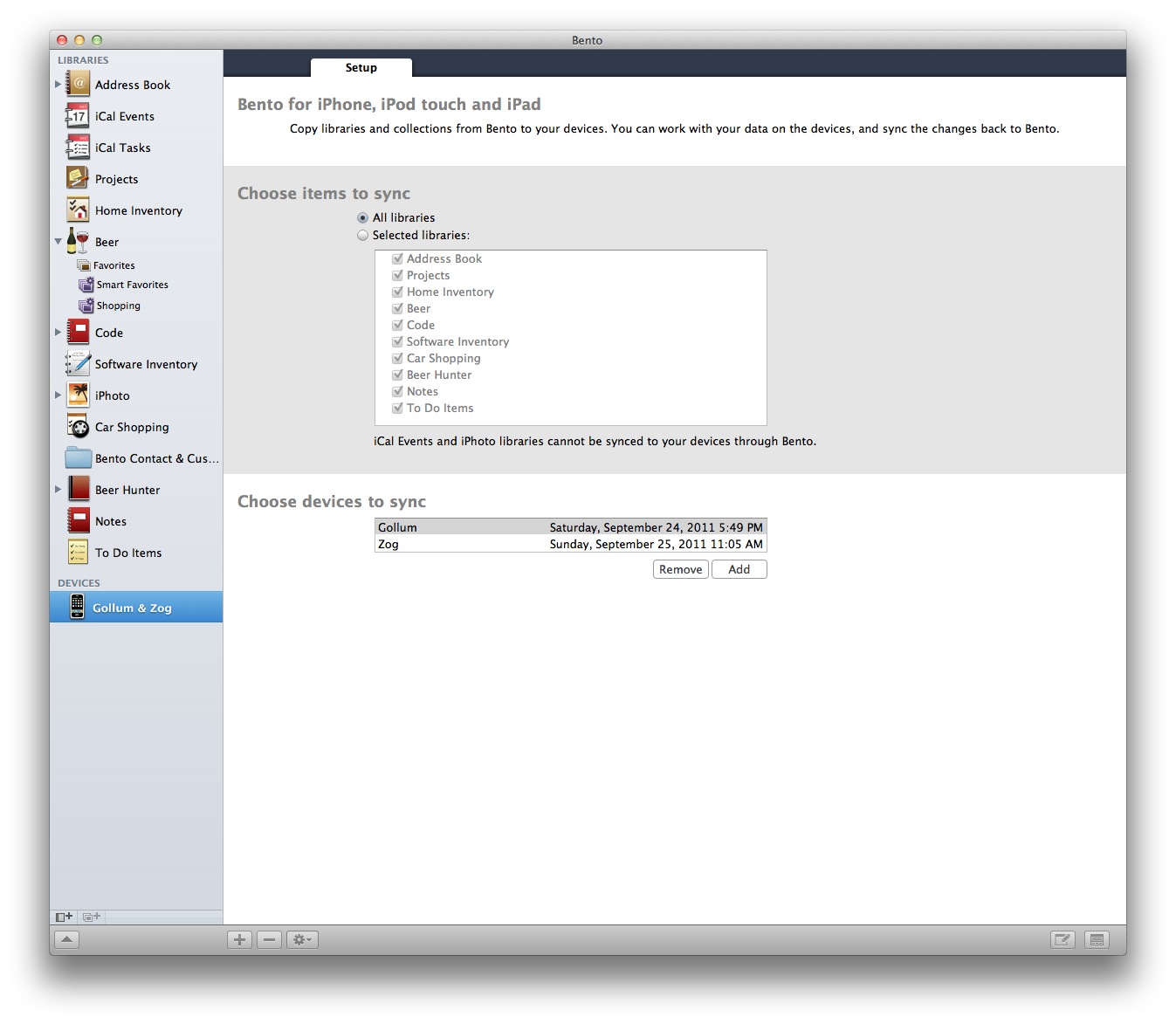This screenshot has width=1176, height=1024.
Task: Select the All libraries radio button
Action: (362, 218)
